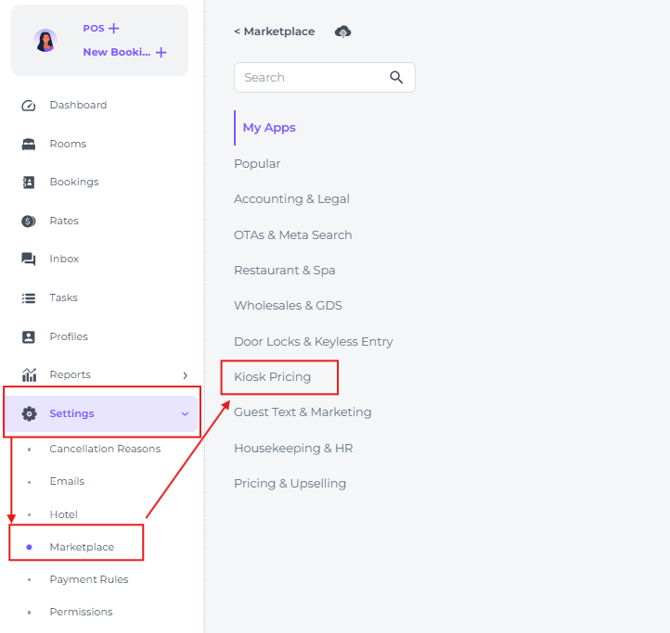The image size is (670, 633).
Task: Click the search magnifier icon
Action: coord(397,77)
